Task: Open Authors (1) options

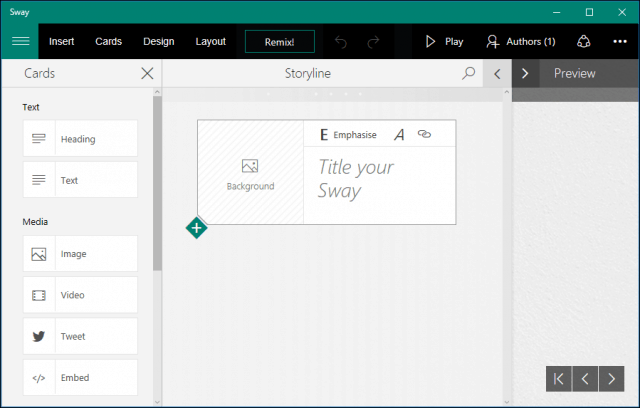Action: click(x=521, y=42)
